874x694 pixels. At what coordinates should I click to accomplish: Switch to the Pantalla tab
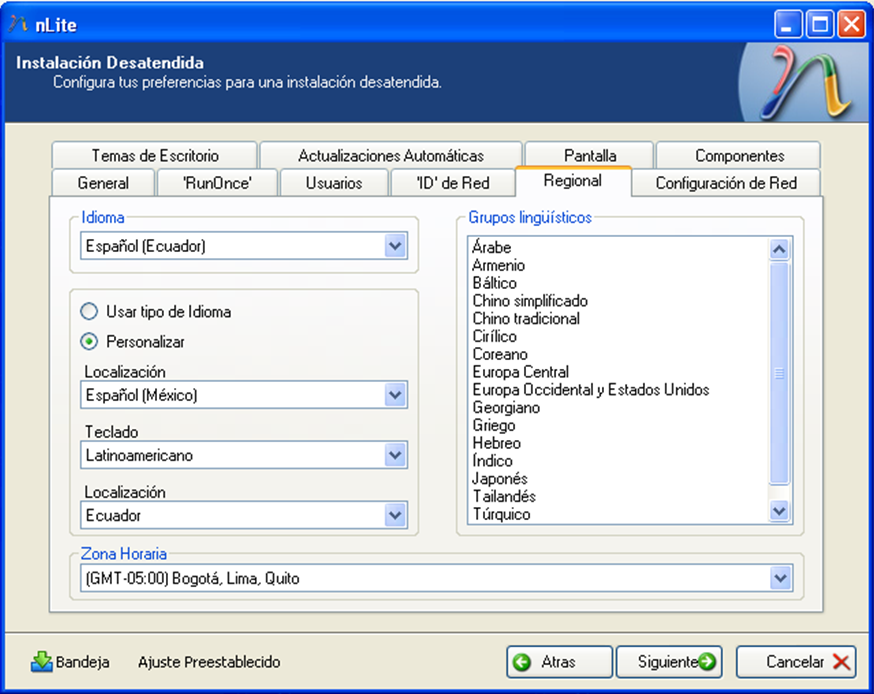point(590,155)
